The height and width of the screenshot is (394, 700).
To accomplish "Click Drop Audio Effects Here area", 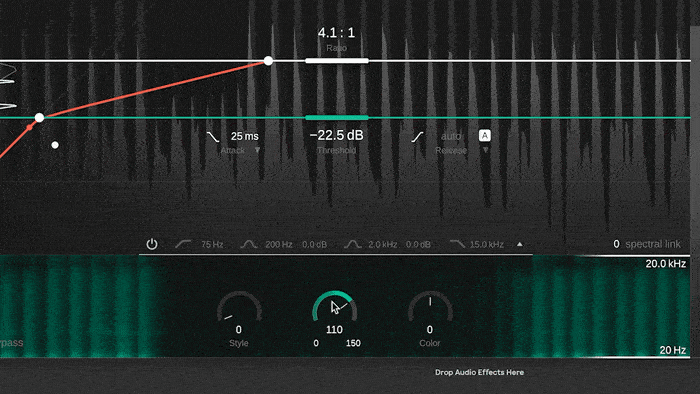I will (479, 372).
